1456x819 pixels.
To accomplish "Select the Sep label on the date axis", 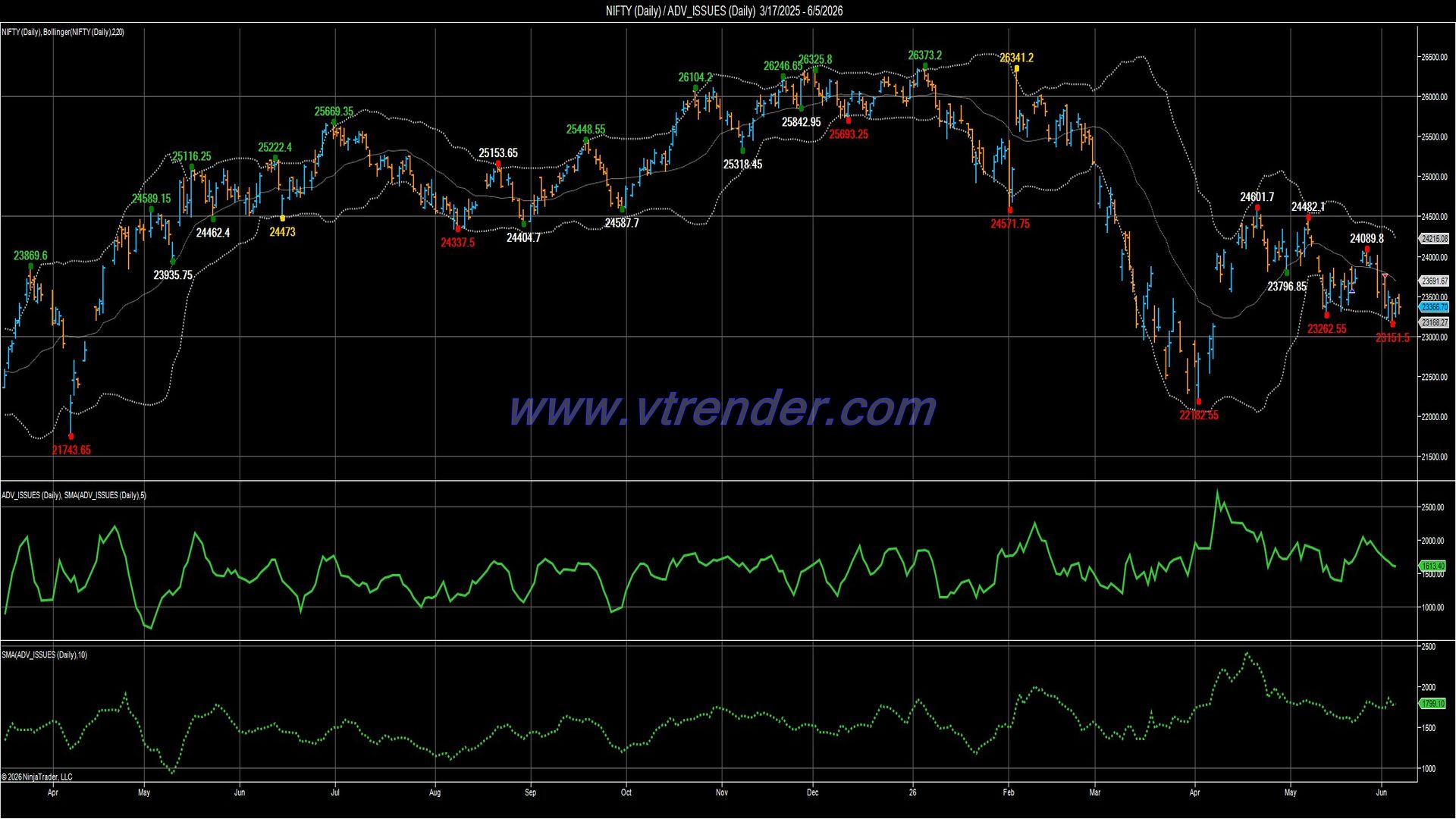I will pos(530,792).
